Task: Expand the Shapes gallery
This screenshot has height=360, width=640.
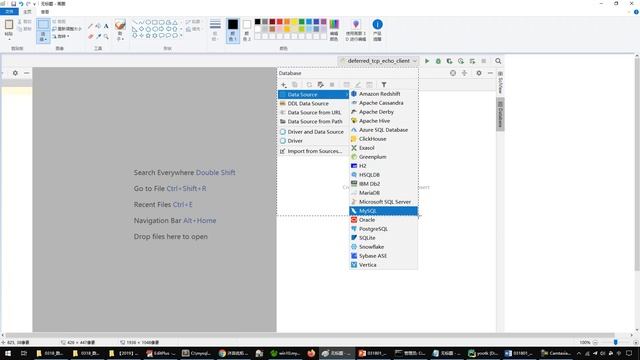Action: pos(181,36)
